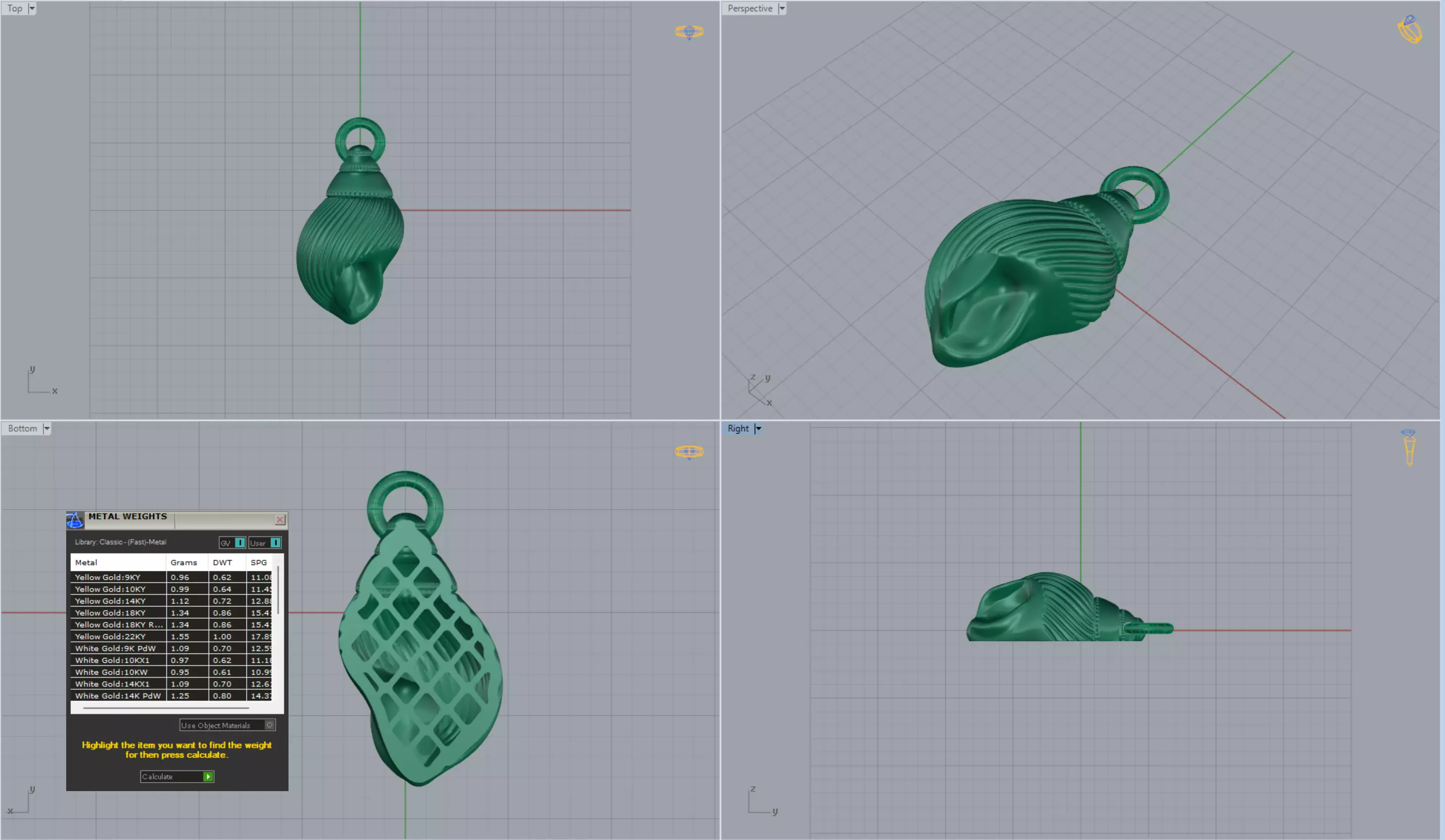Select the Yellow Gold:18KY row
The width and height of the screenshot is (1445, 840).
tap(171, 613)
